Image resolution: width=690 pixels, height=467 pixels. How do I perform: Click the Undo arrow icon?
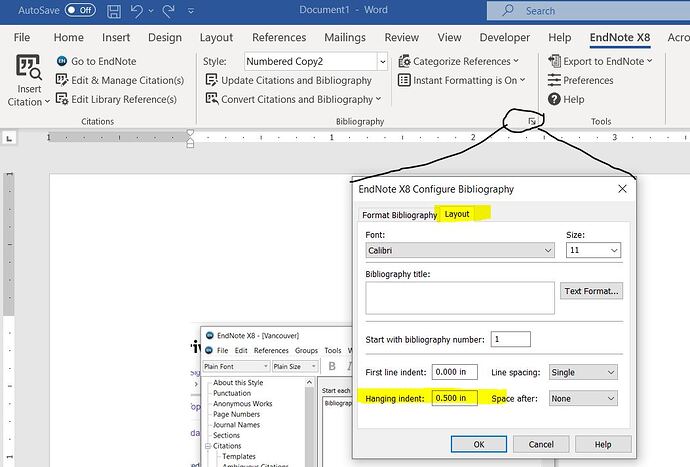click(x=136, y=11)
